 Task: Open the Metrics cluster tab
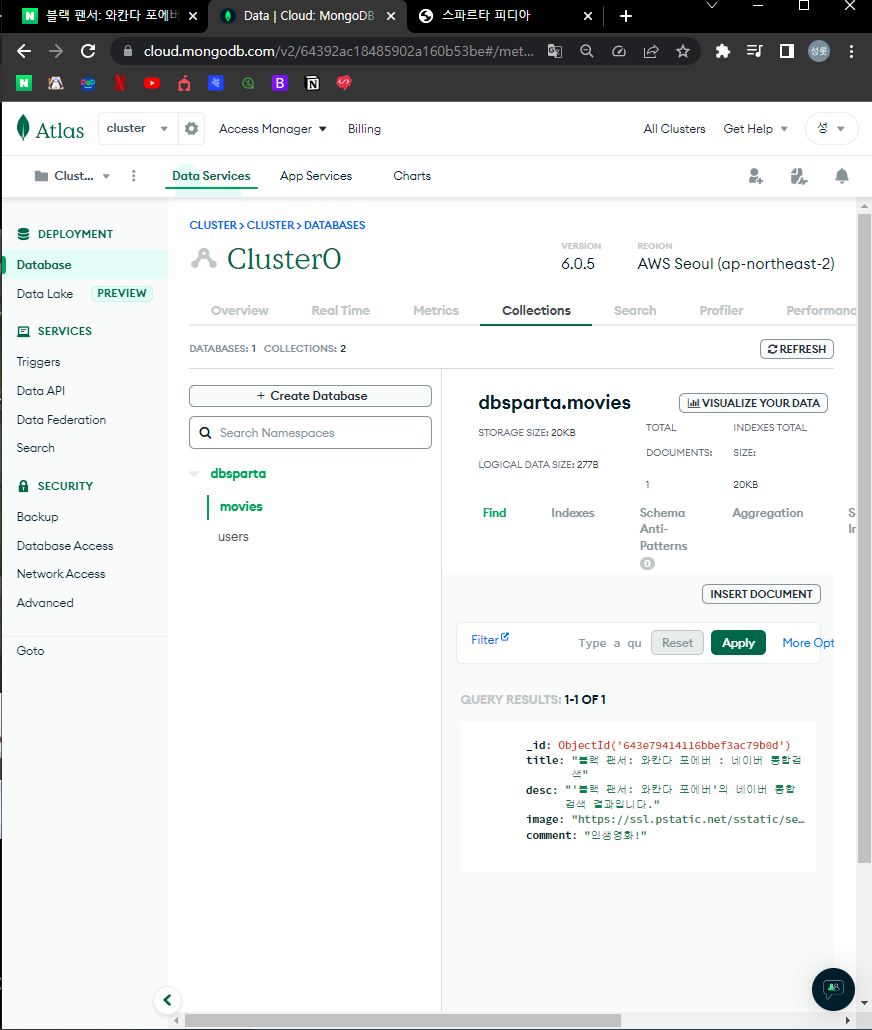(436, 311)
